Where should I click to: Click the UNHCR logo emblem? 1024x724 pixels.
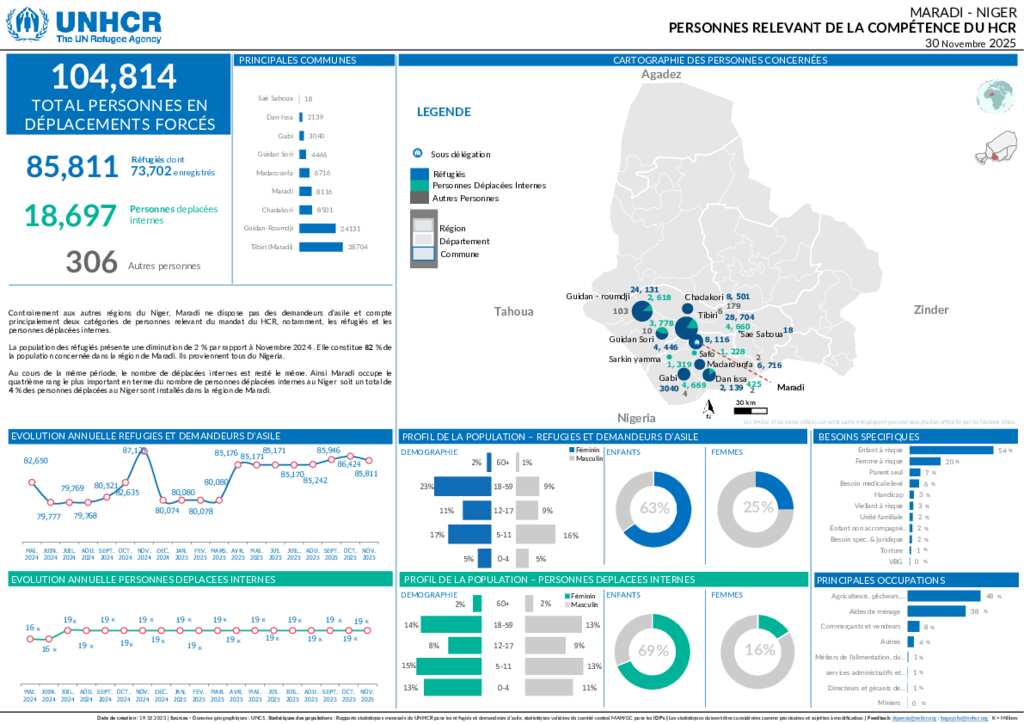click(27, 24)
